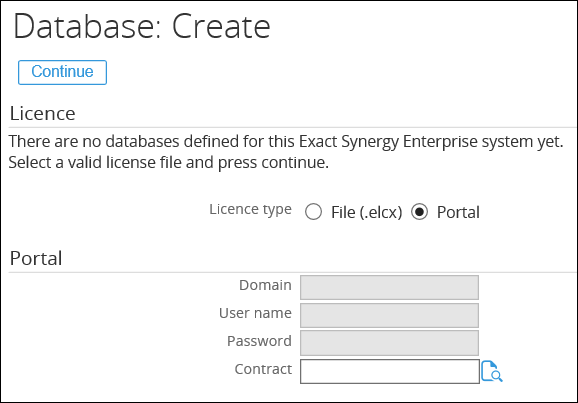This screenshot has width=578, height=403.
Task: Focus the User name input field
Action: 389,315
